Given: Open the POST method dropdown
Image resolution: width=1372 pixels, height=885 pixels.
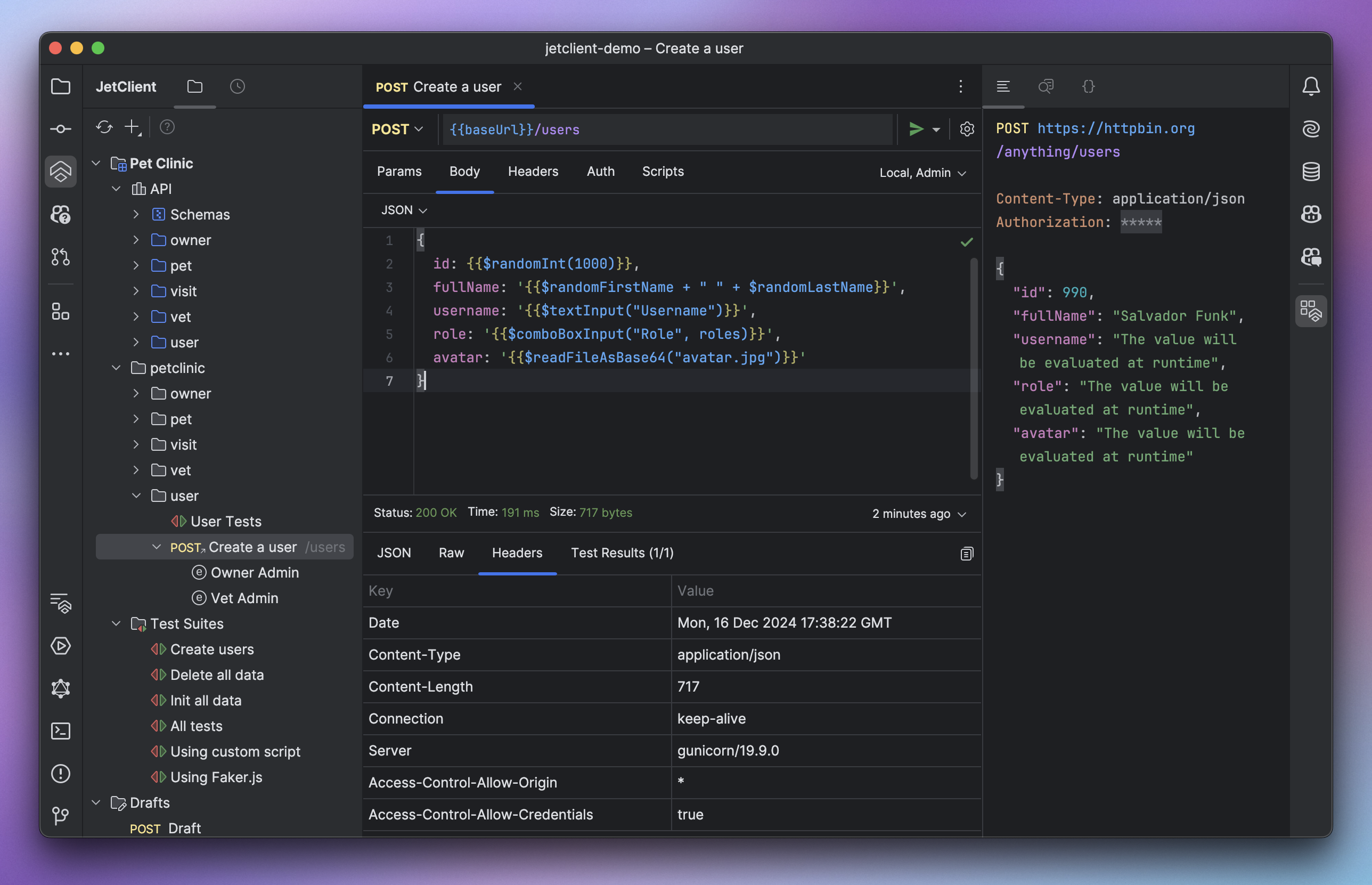Looking at the screenshot, I should coord(397,129).
